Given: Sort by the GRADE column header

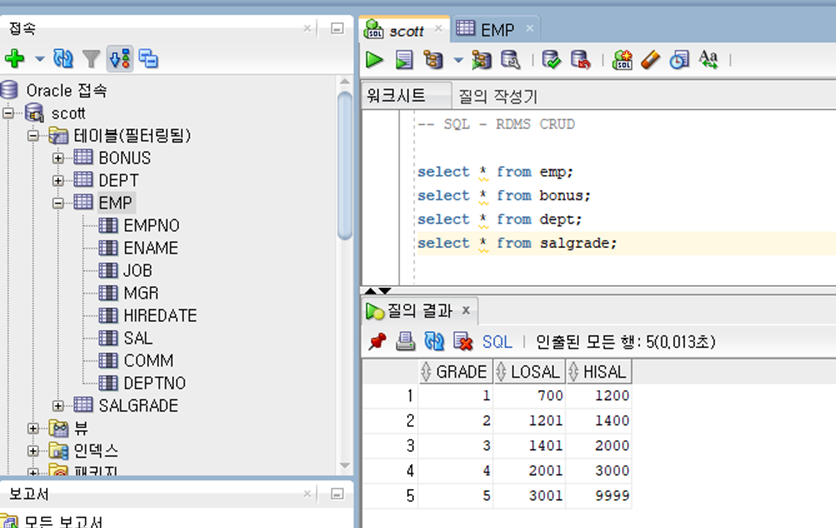Looking at the screenshot, I should click(456, 372).
